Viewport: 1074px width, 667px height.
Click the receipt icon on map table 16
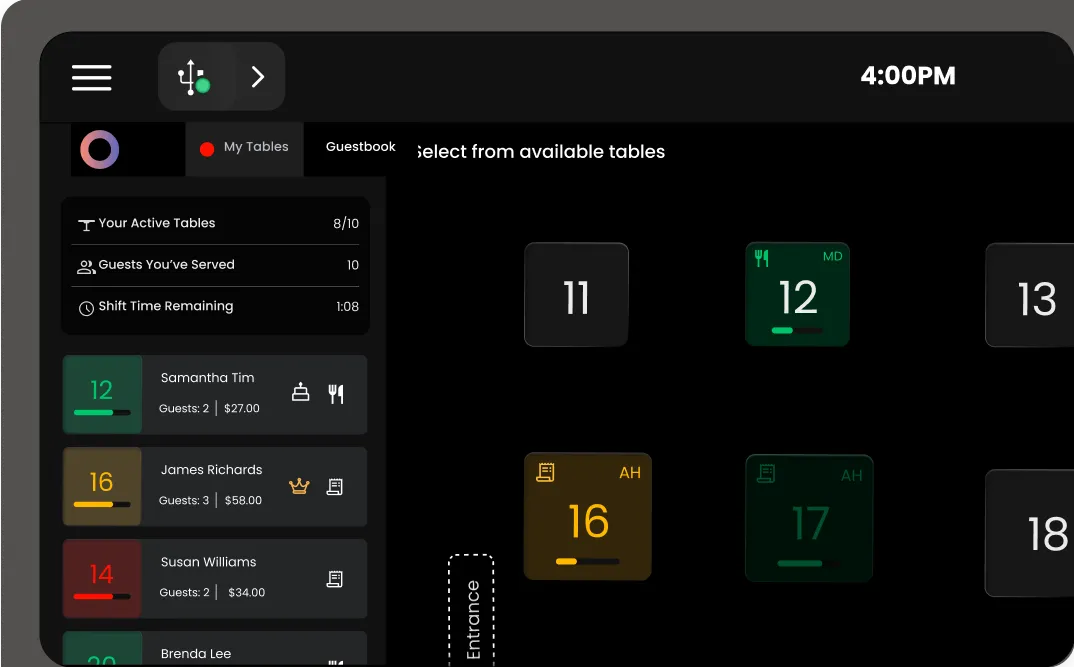click(x=546, y=472)
